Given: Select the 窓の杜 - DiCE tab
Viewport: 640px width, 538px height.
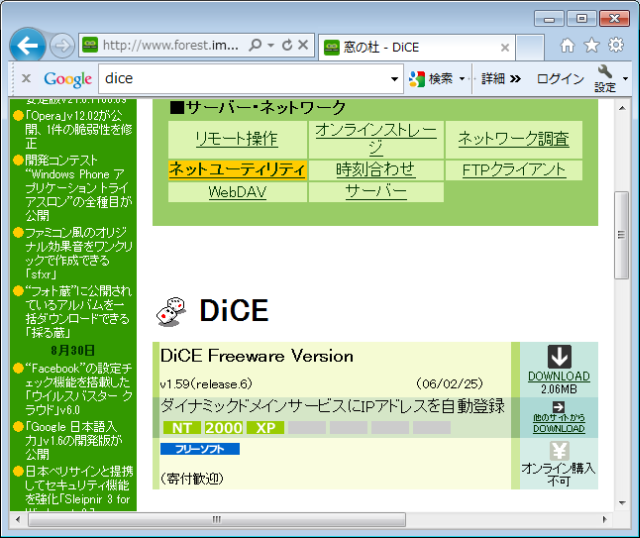Looking at the screenshot, I should (x=416, y=47).
